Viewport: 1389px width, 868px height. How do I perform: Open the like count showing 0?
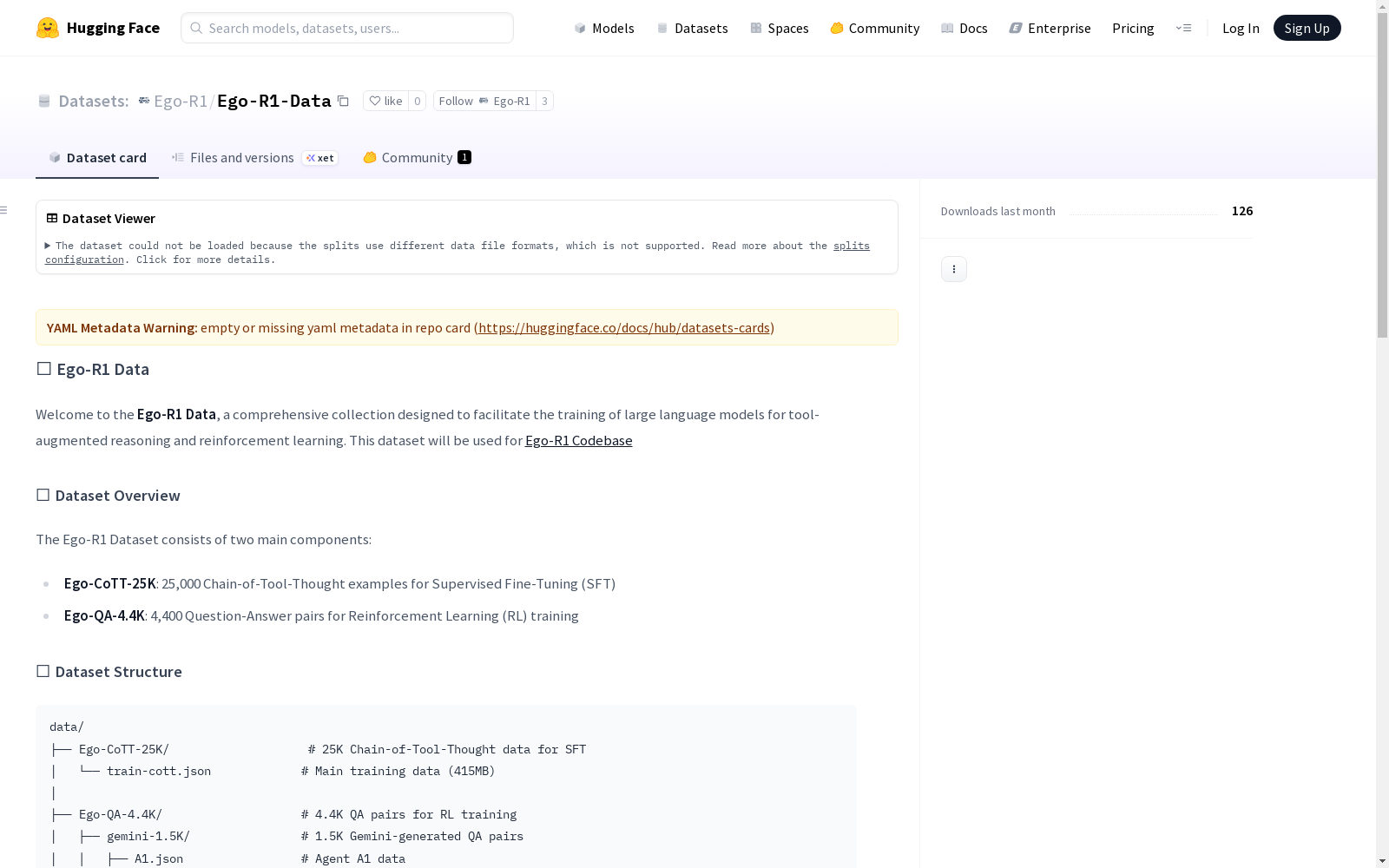[x=417, y=101]
